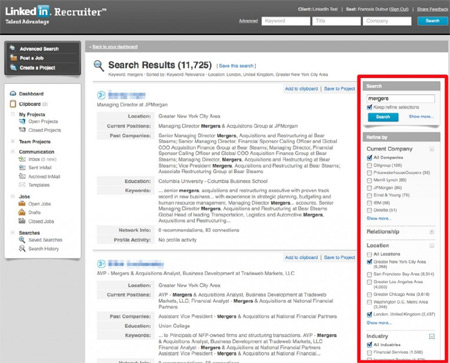
Task: Click the Search button in refine panel
Action: point(383,117)
